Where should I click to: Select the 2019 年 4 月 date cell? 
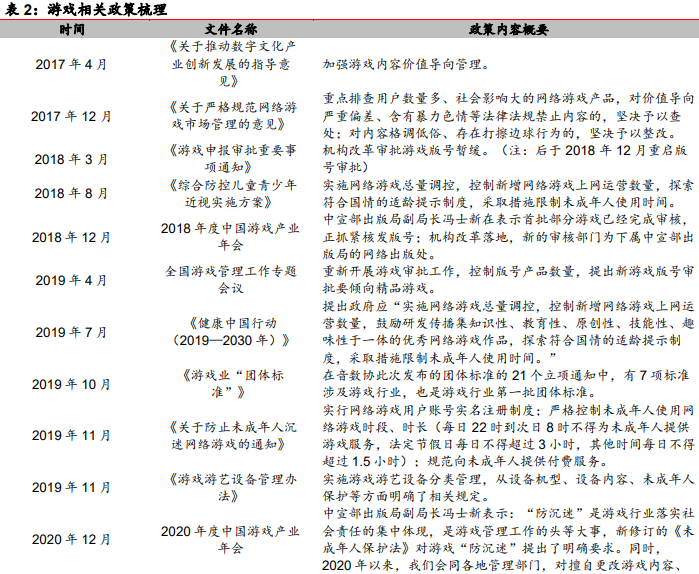click(x=71, y=280)
